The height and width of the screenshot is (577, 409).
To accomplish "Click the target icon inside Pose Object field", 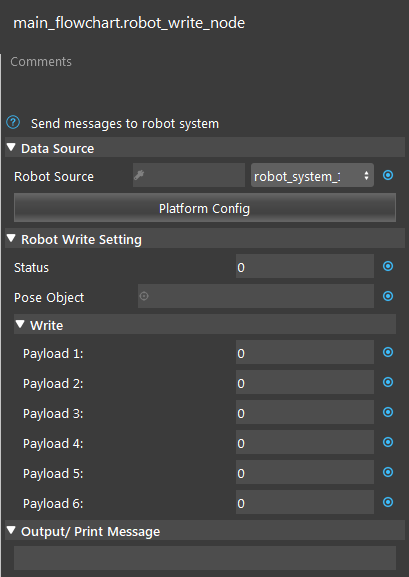I will [144, 296].
